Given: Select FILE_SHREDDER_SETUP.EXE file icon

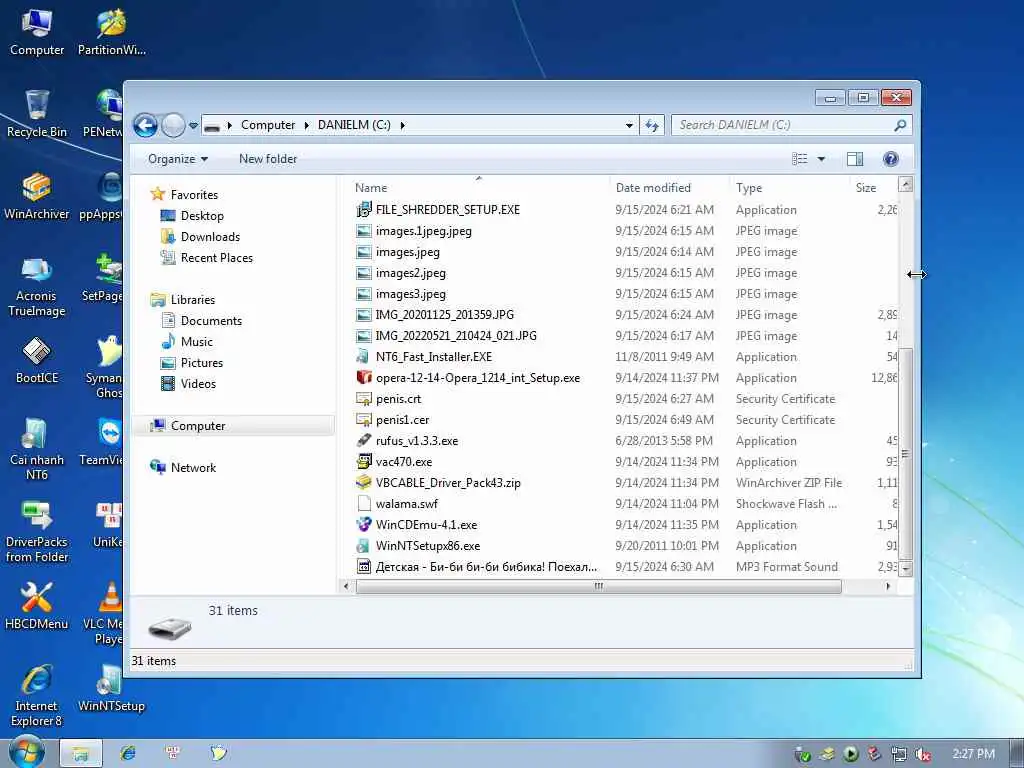Looking at the screenshot, I should point(364,210).
